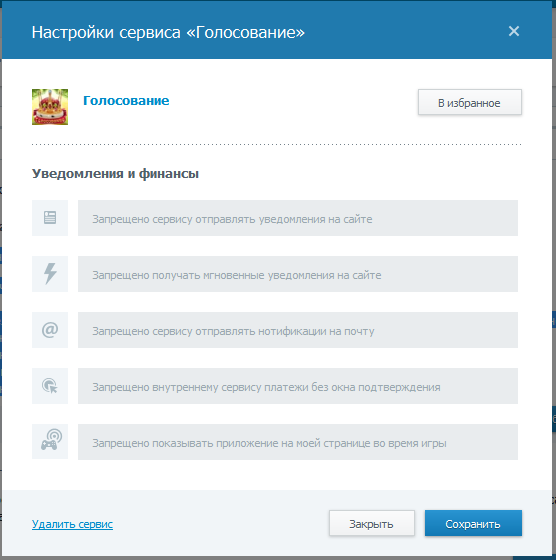
Task: Toggle 'Запрещено сервису отправлять нотификации на почту'
Action: [x=298, y=330]
